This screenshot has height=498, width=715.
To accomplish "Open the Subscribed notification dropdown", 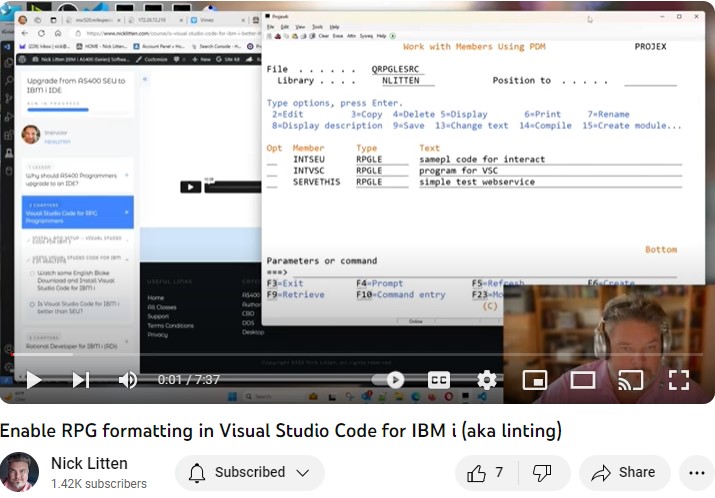I will pyautogui.click(x=250, y=472).
